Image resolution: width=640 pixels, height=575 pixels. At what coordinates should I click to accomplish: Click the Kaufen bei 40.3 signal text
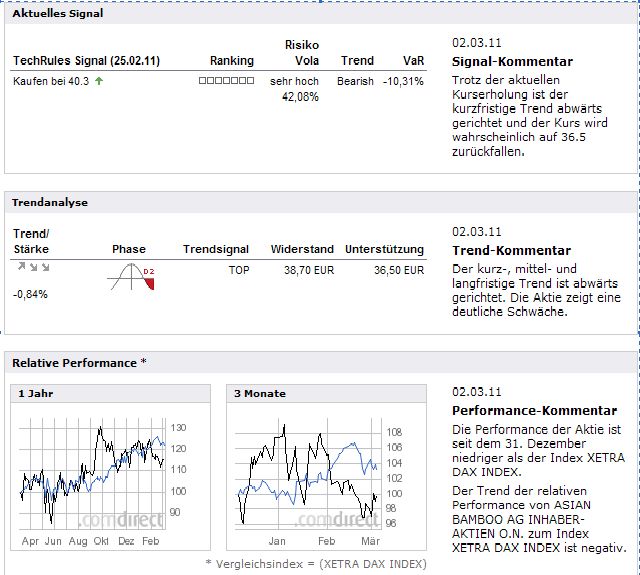click(51, 81)
